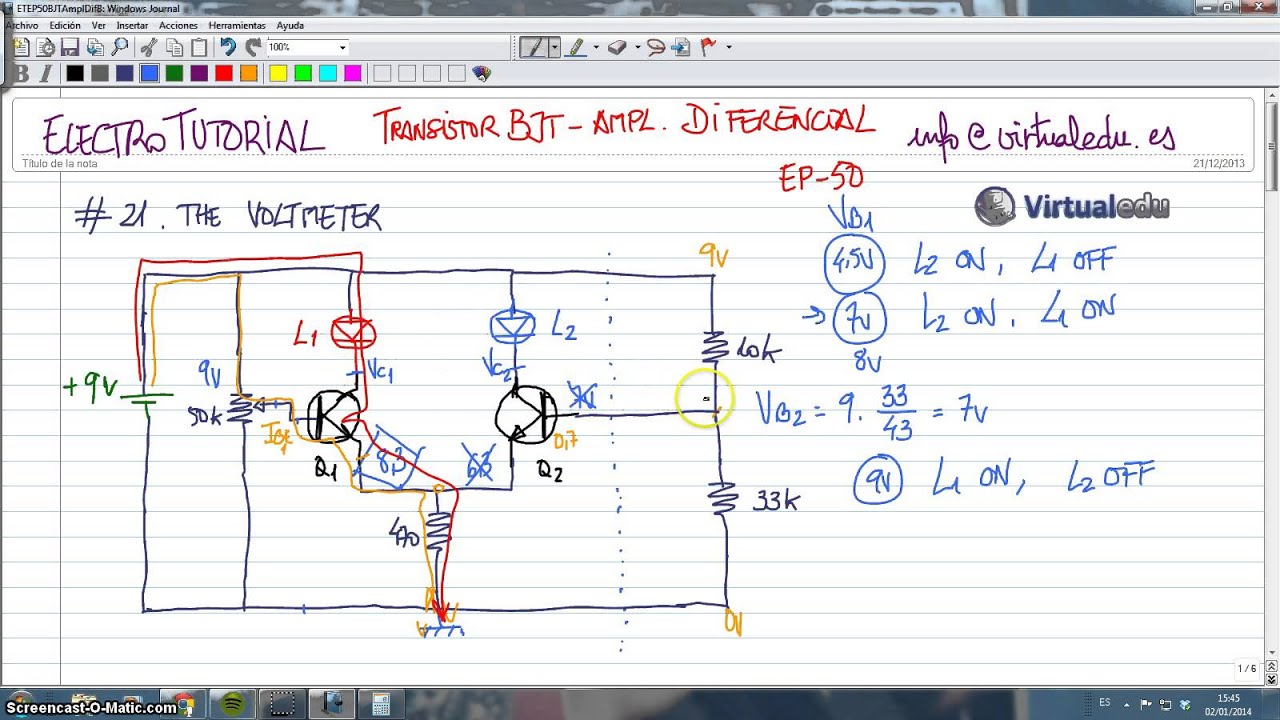
Task: Expand the Pen tool options arrow
Action: point(554,47)
